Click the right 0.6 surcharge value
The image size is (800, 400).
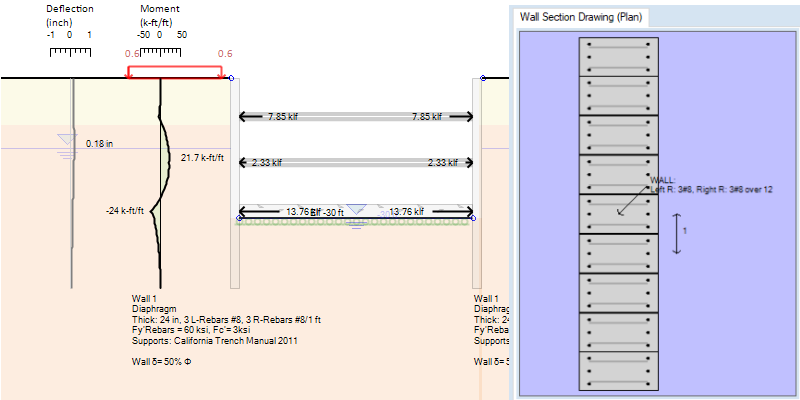click(x=225, y=54)
